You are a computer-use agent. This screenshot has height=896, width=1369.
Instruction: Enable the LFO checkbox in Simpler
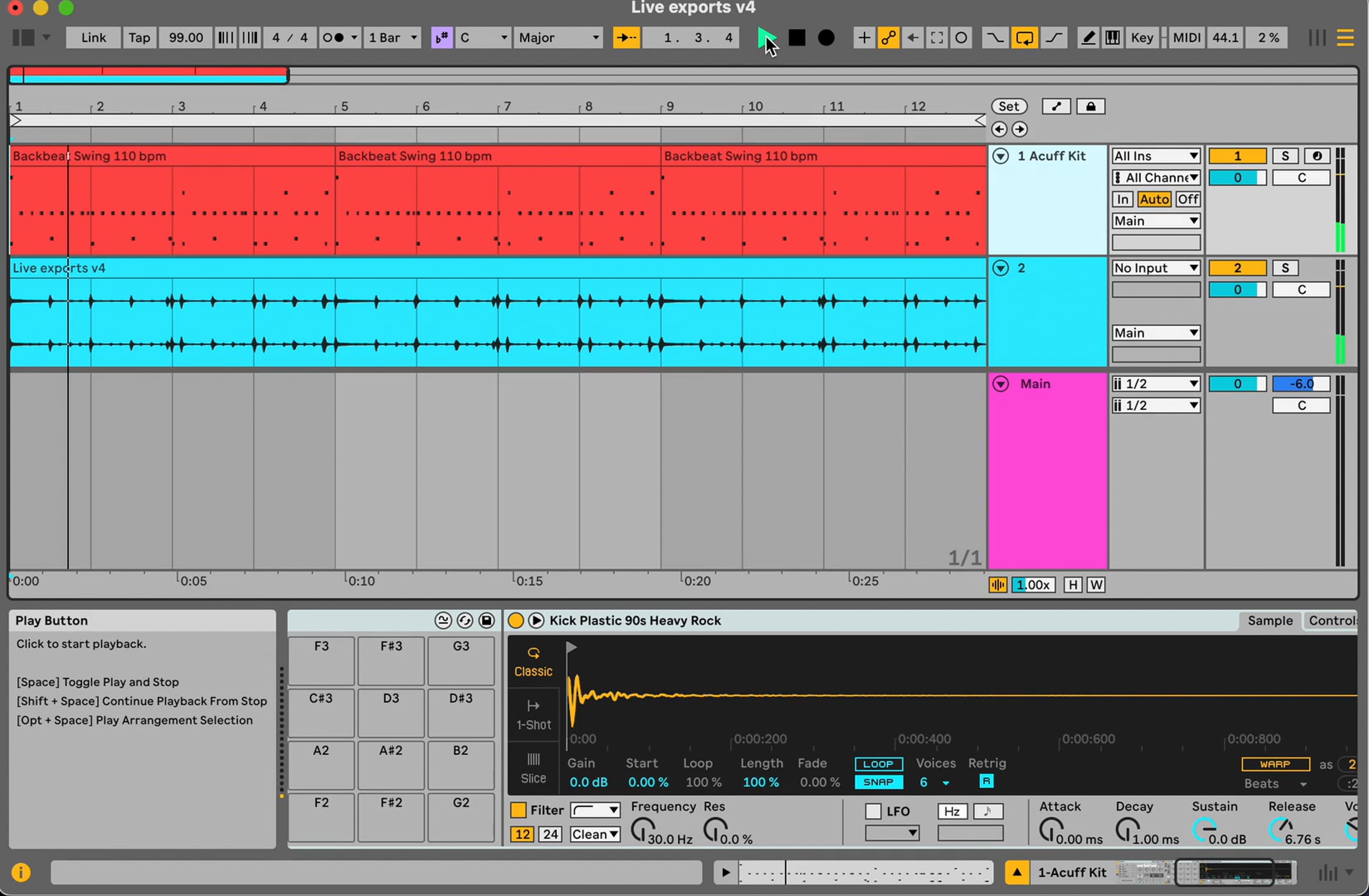873,811
